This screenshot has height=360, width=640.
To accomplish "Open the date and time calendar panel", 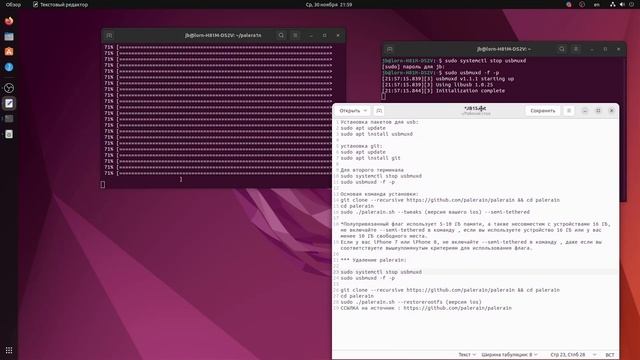I will pos(329,4).
